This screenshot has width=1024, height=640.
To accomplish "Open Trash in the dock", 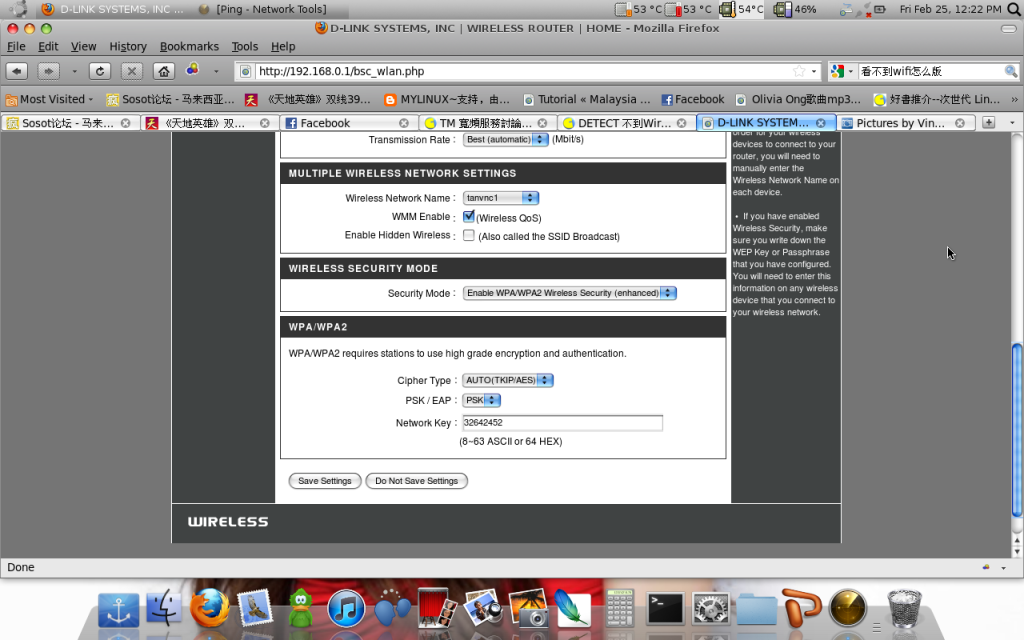I will coord(904,608).
